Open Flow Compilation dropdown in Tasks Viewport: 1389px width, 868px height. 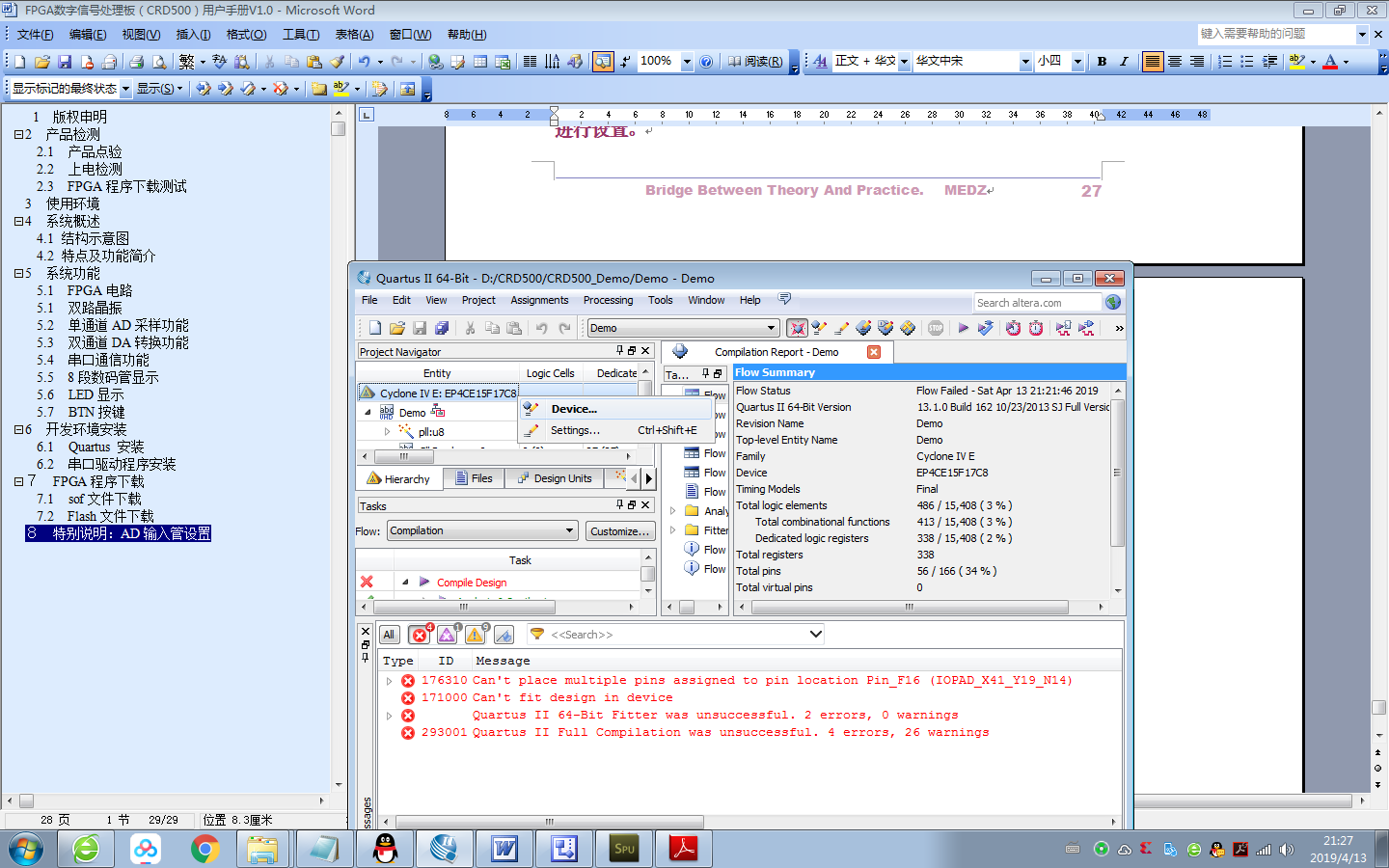pos(482,530)
